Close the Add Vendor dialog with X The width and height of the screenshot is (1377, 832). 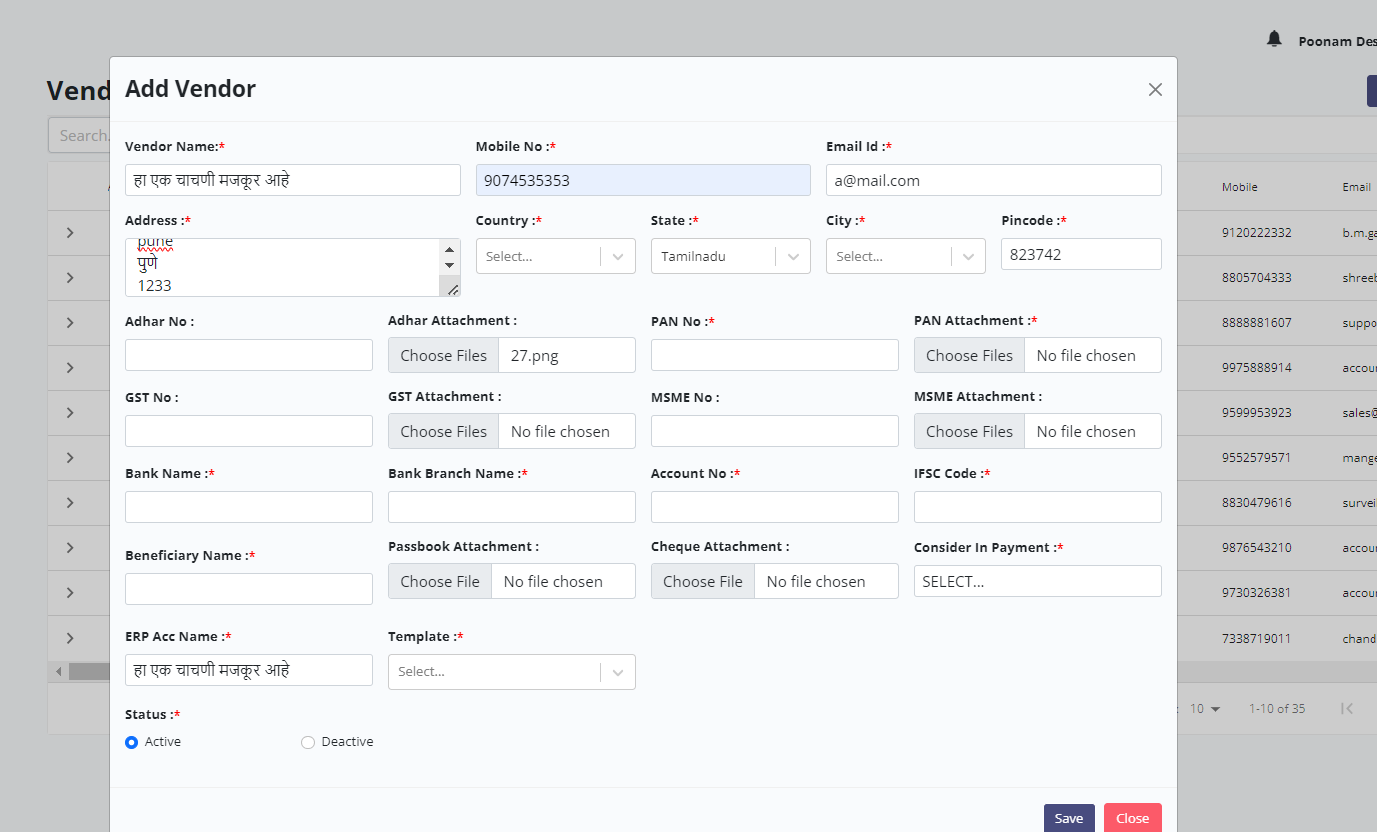point(1155,89)
